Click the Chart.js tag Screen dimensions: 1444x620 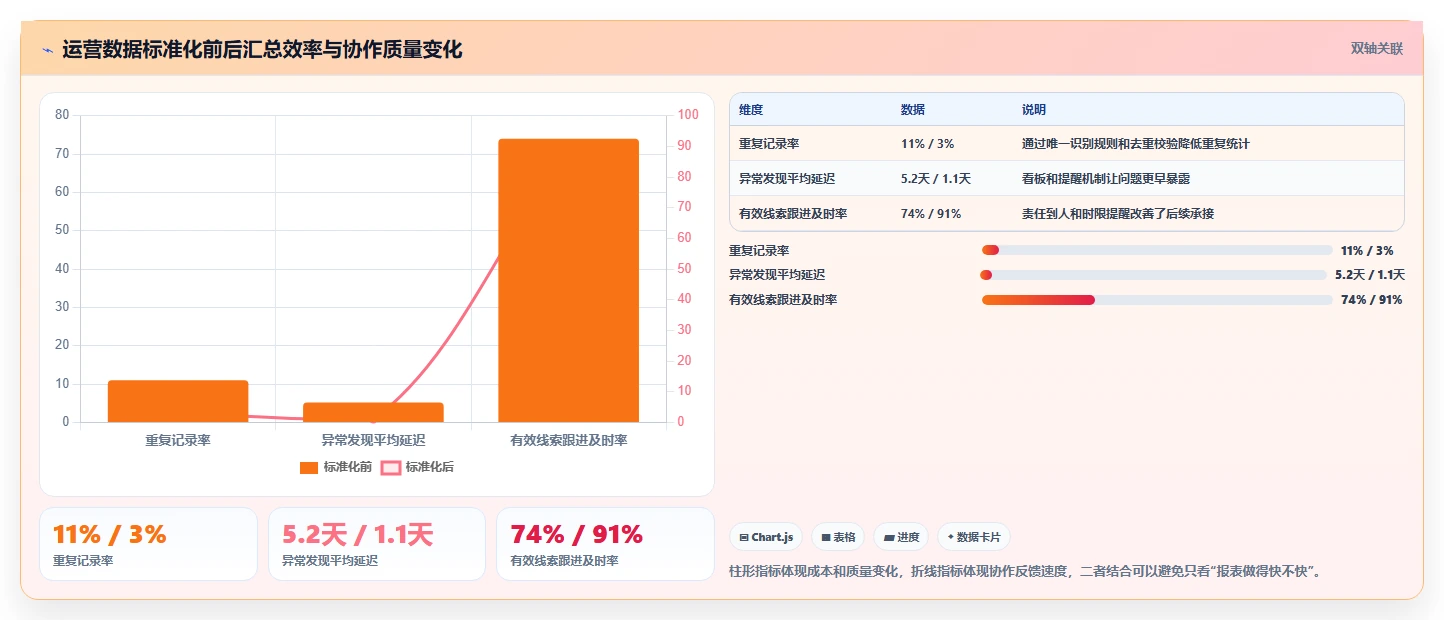coord(766,537)
